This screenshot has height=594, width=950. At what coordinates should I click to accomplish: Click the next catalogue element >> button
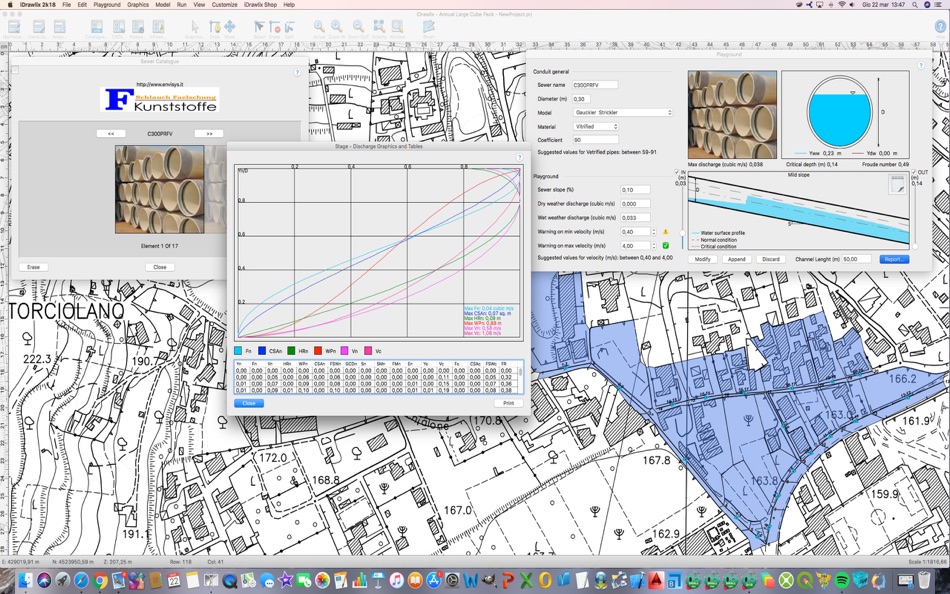coord(208,133)
